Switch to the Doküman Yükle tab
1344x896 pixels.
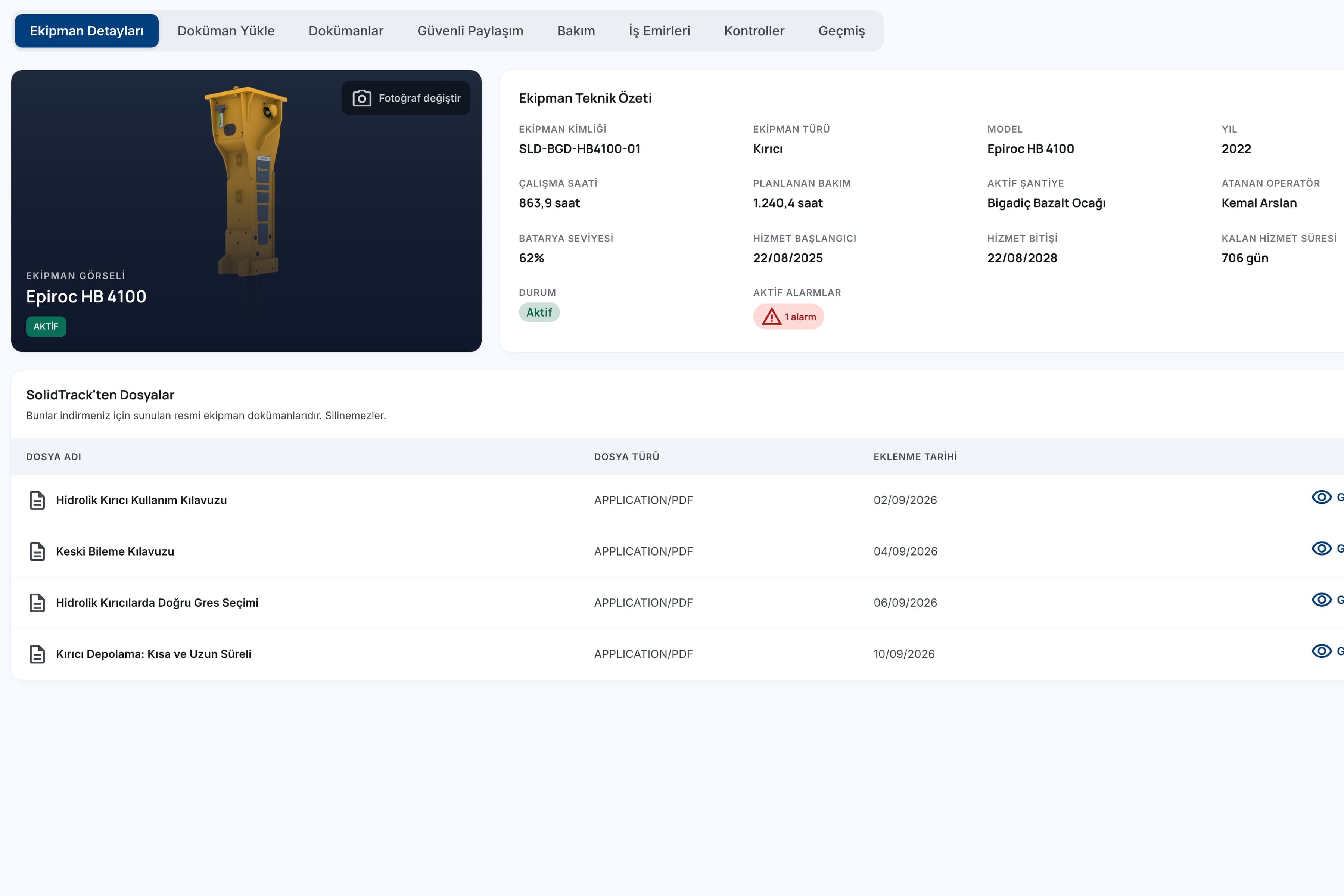(226, 31)
